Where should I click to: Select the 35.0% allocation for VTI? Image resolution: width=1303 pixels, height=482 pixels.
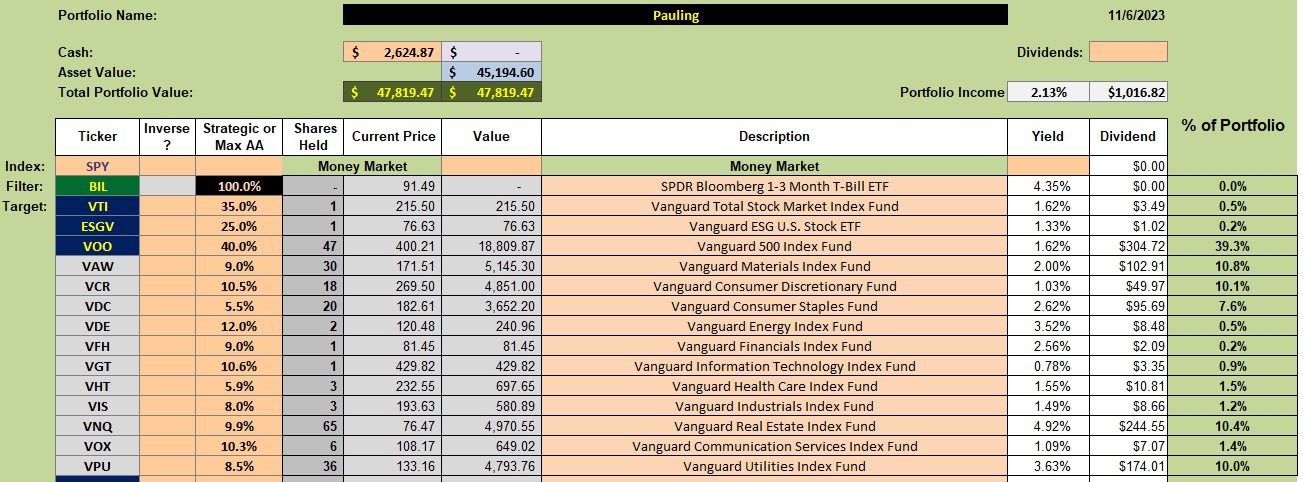[x=239, y=206]
